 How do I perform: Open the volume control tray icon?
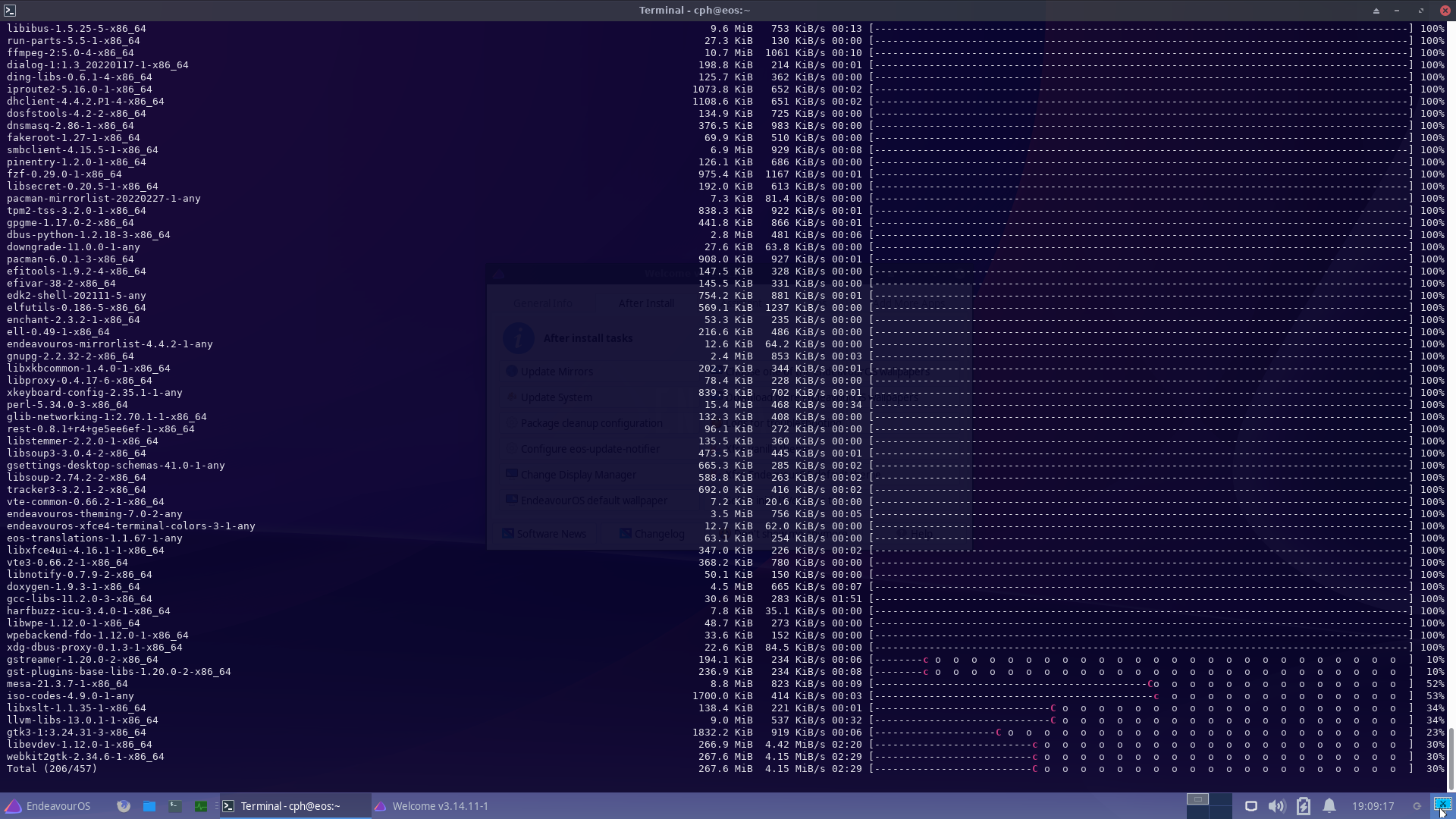click(x=1277, y=806)
